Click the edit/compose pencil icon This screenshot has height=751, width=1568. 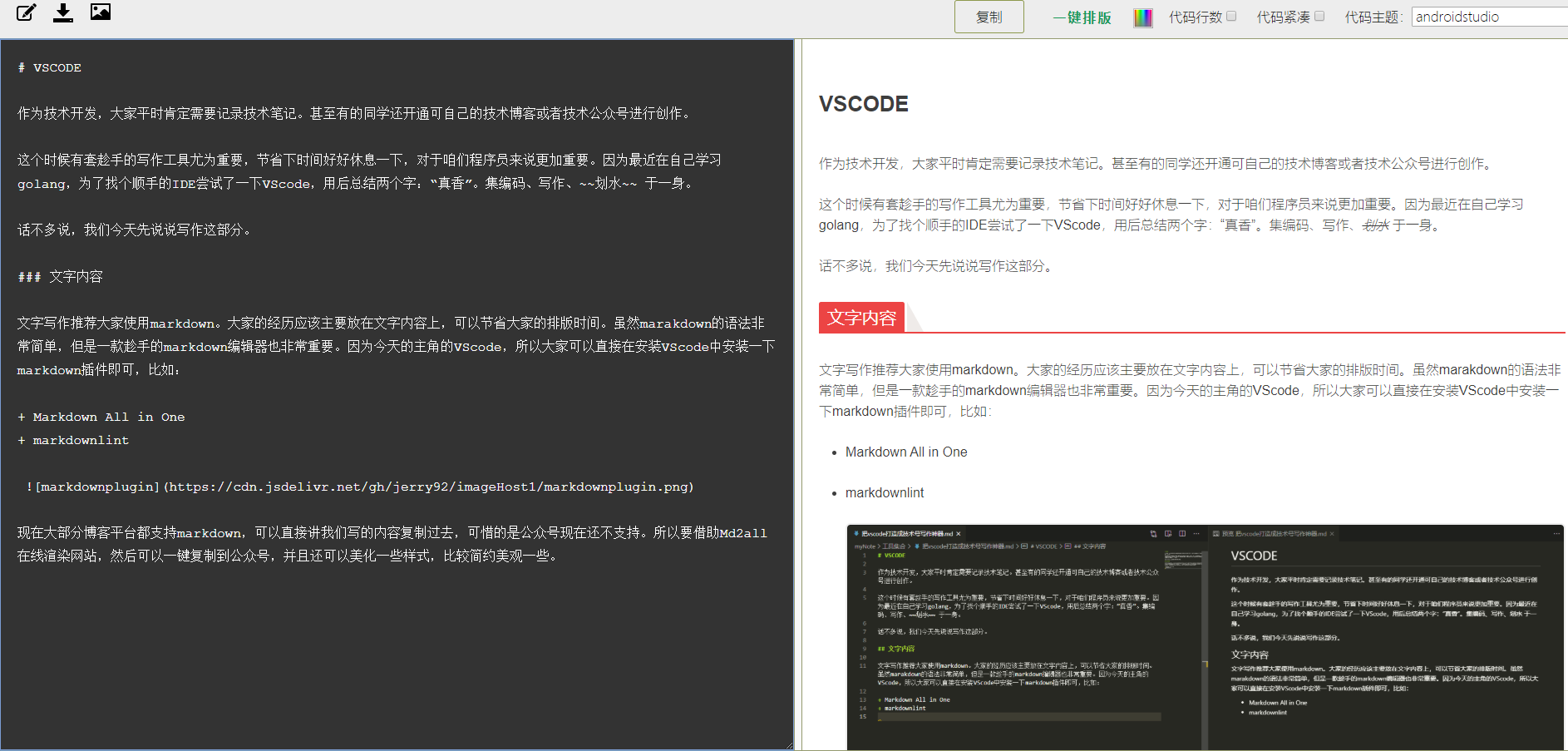[27, 12]
